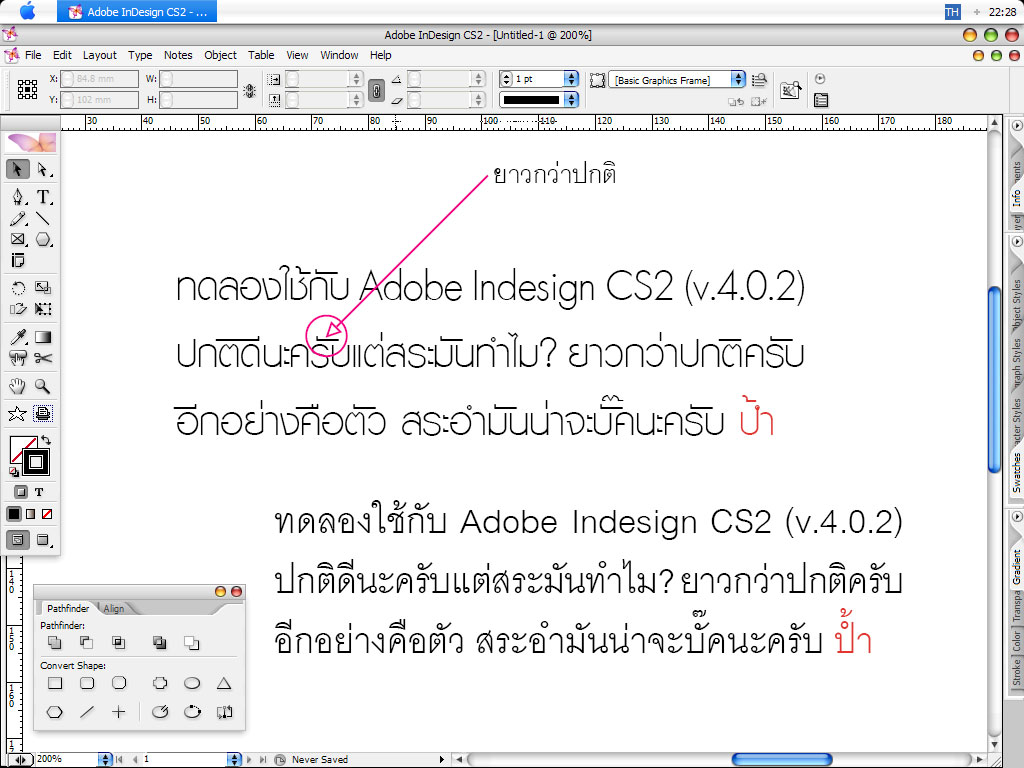
Task: Select the Scale tool
Action: pyautogui.click(x=43, y=288)
